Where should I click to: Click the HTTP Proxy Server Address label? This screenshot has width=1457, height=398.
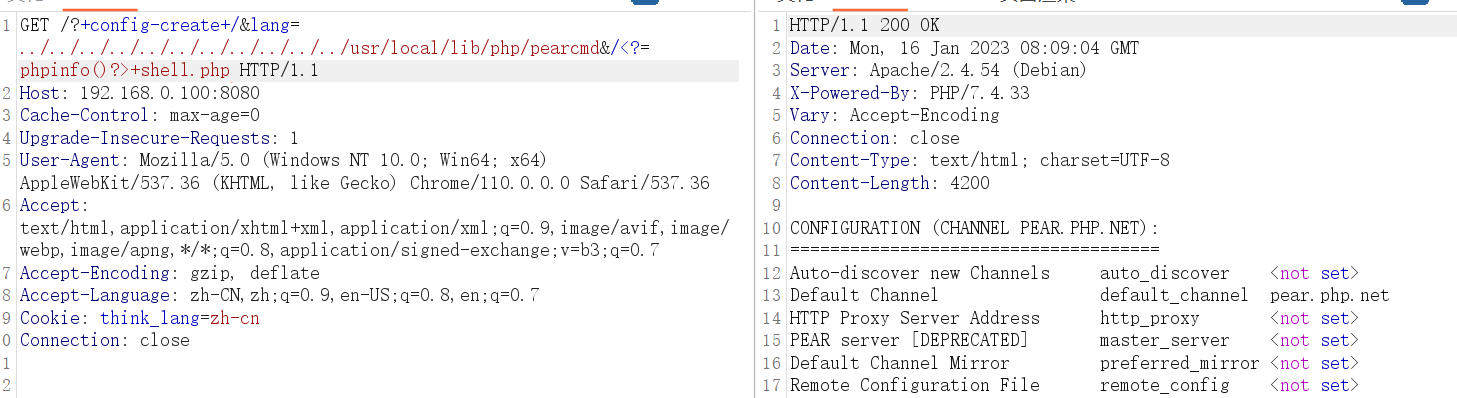(915, 318)
